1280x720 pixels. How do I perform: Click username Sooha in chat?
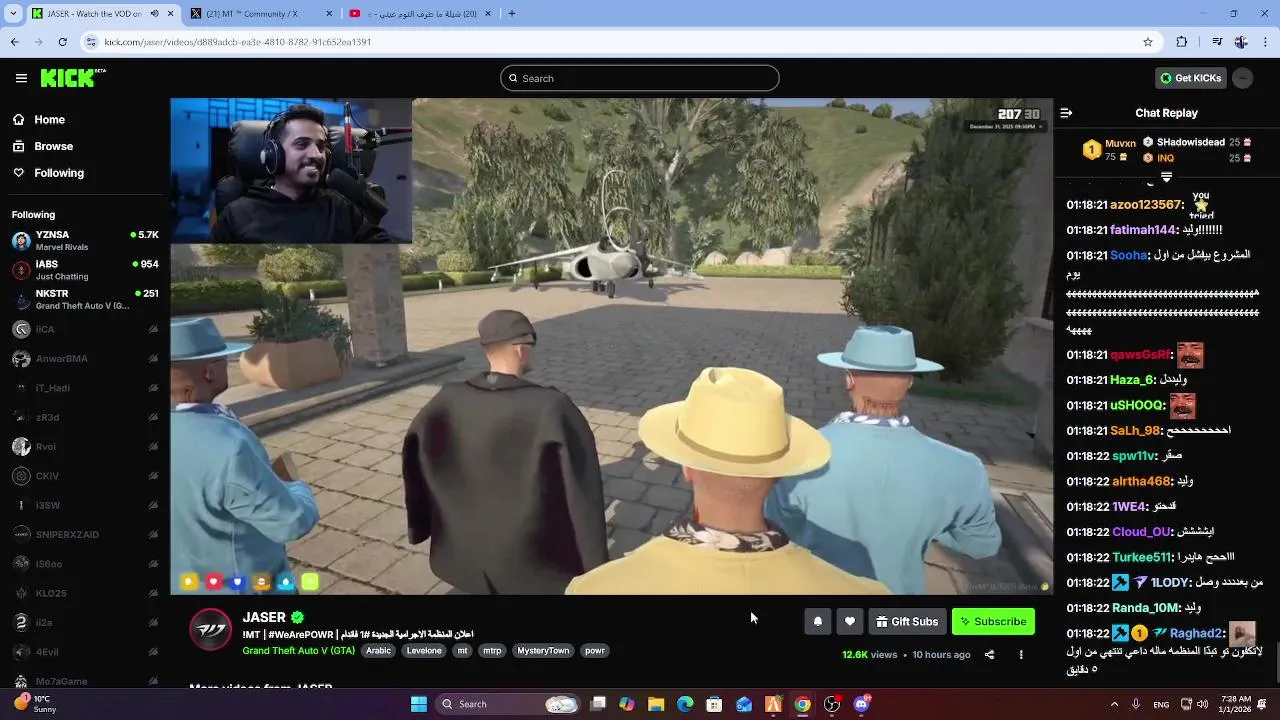click(x=1128, y=255)
